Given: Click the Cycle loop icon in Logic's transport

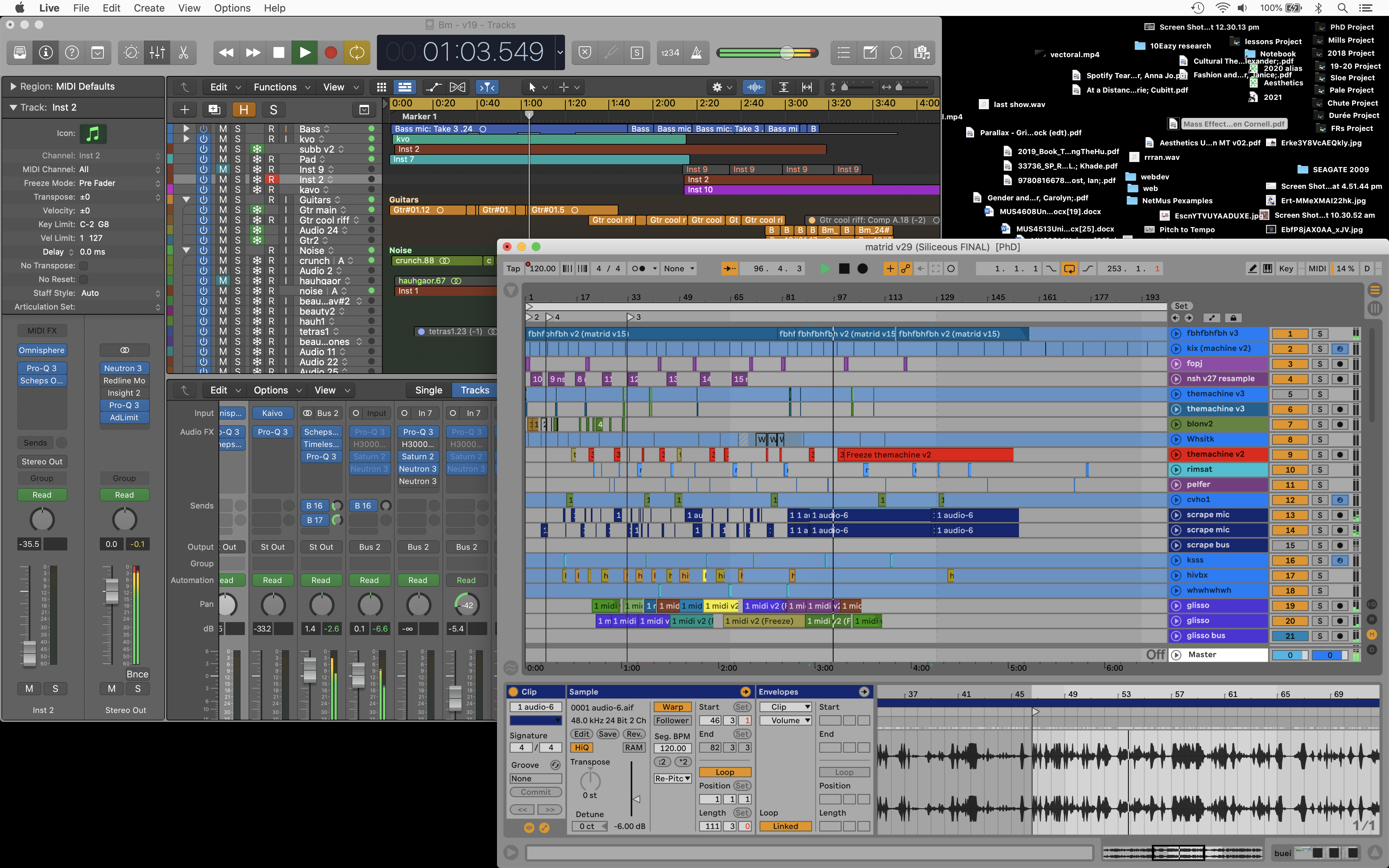Looking at the screenshot, I should [x=357, y=52].
